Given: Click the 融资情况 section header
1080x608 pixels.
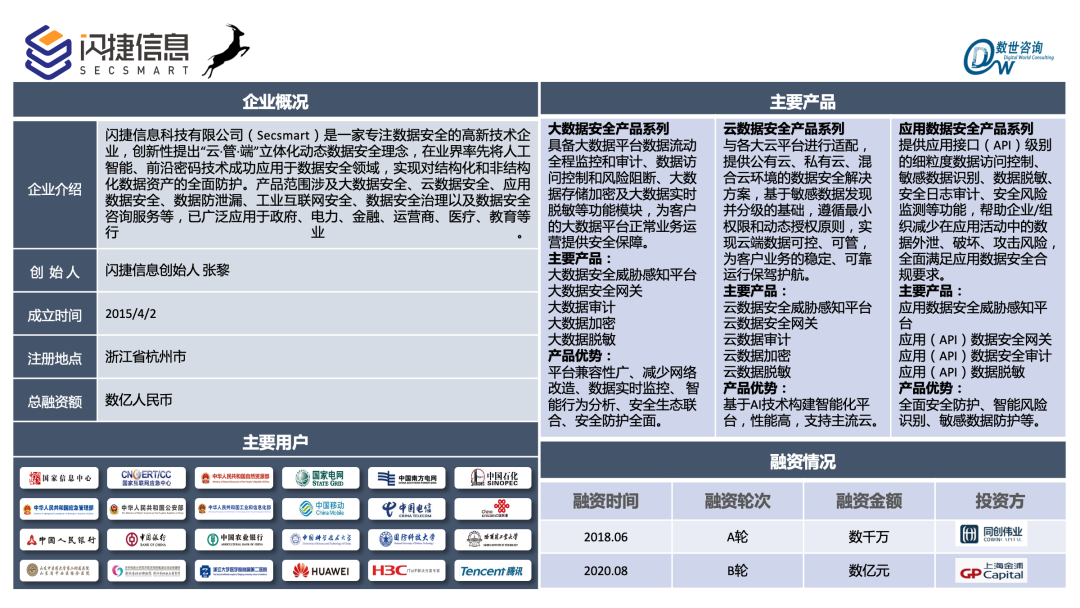Looking at the screenshot, I should point(802,461).
